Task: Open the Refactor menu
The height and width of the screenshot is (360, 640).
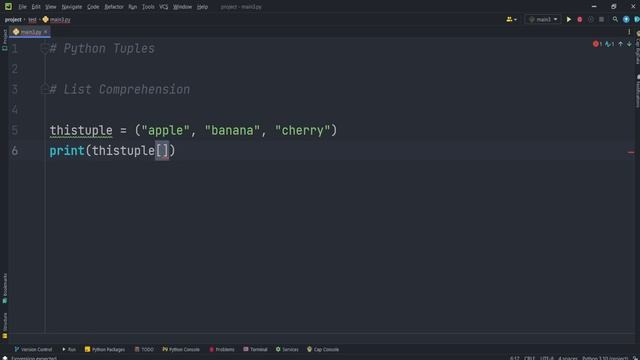Action: coord(114,7)
